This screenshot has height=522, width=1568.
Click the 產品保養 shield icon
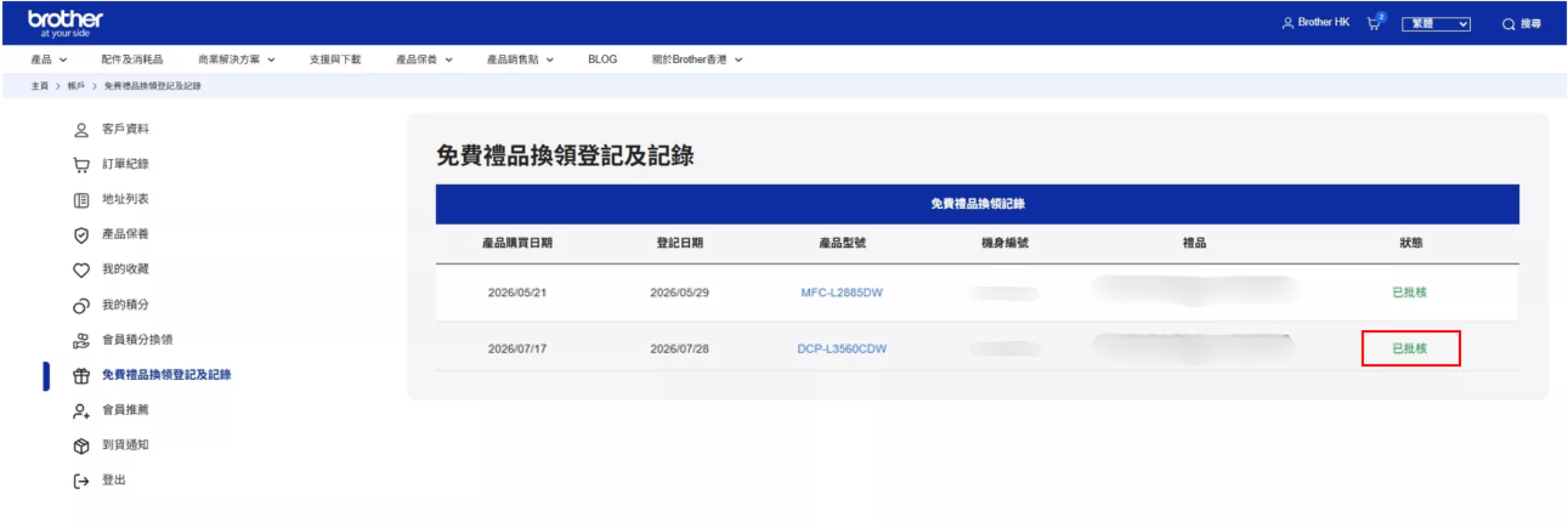coord(81,235)
